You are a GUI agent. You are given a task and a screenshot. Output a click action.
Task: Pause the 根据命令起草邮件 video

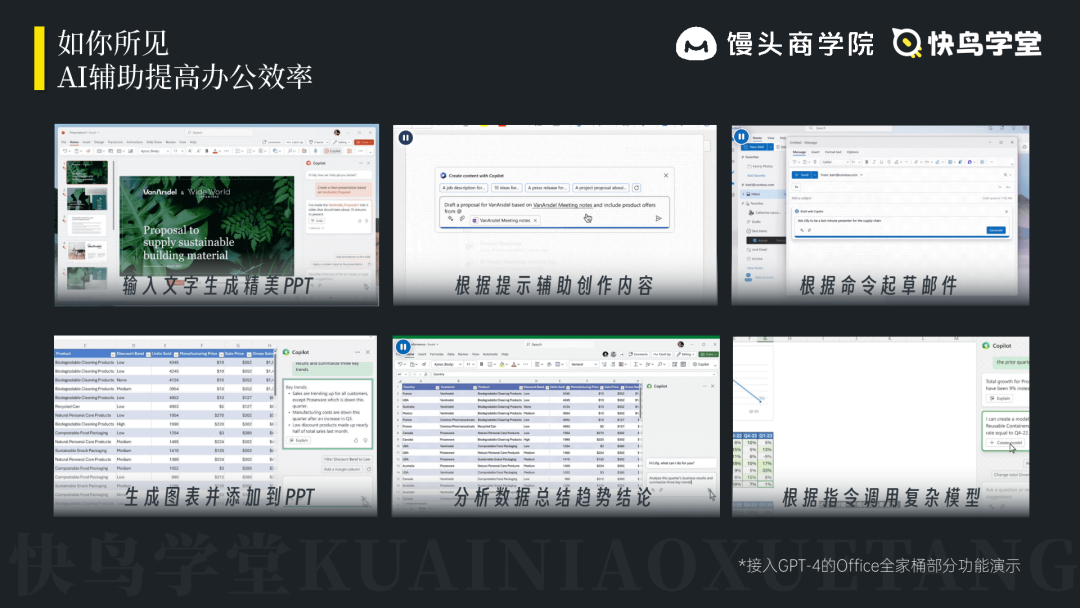(x=741, y=136)
